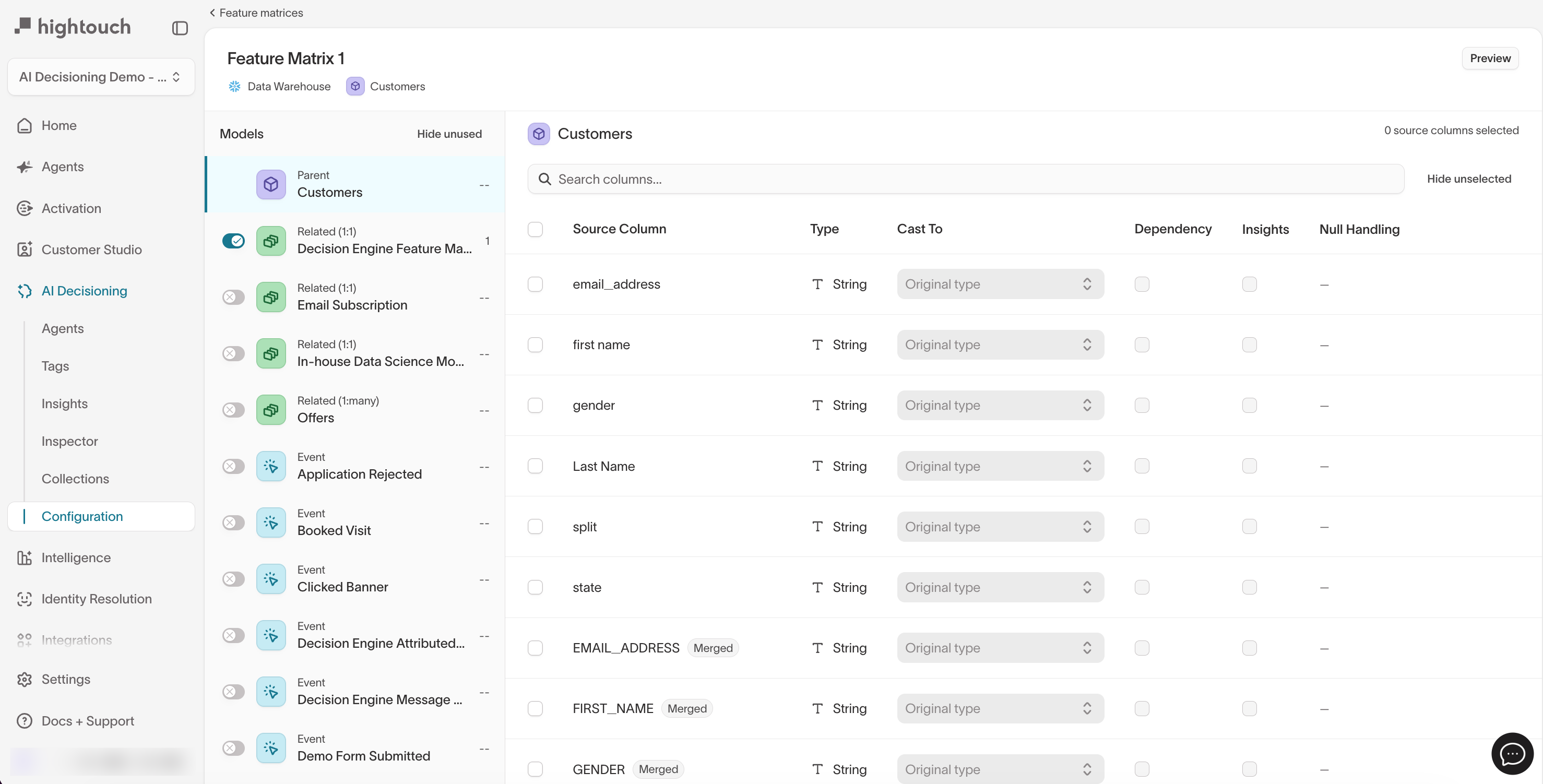Open the Insights submenu item
This screenshot has width=1543, height=784.
click(x=64, y=403)
